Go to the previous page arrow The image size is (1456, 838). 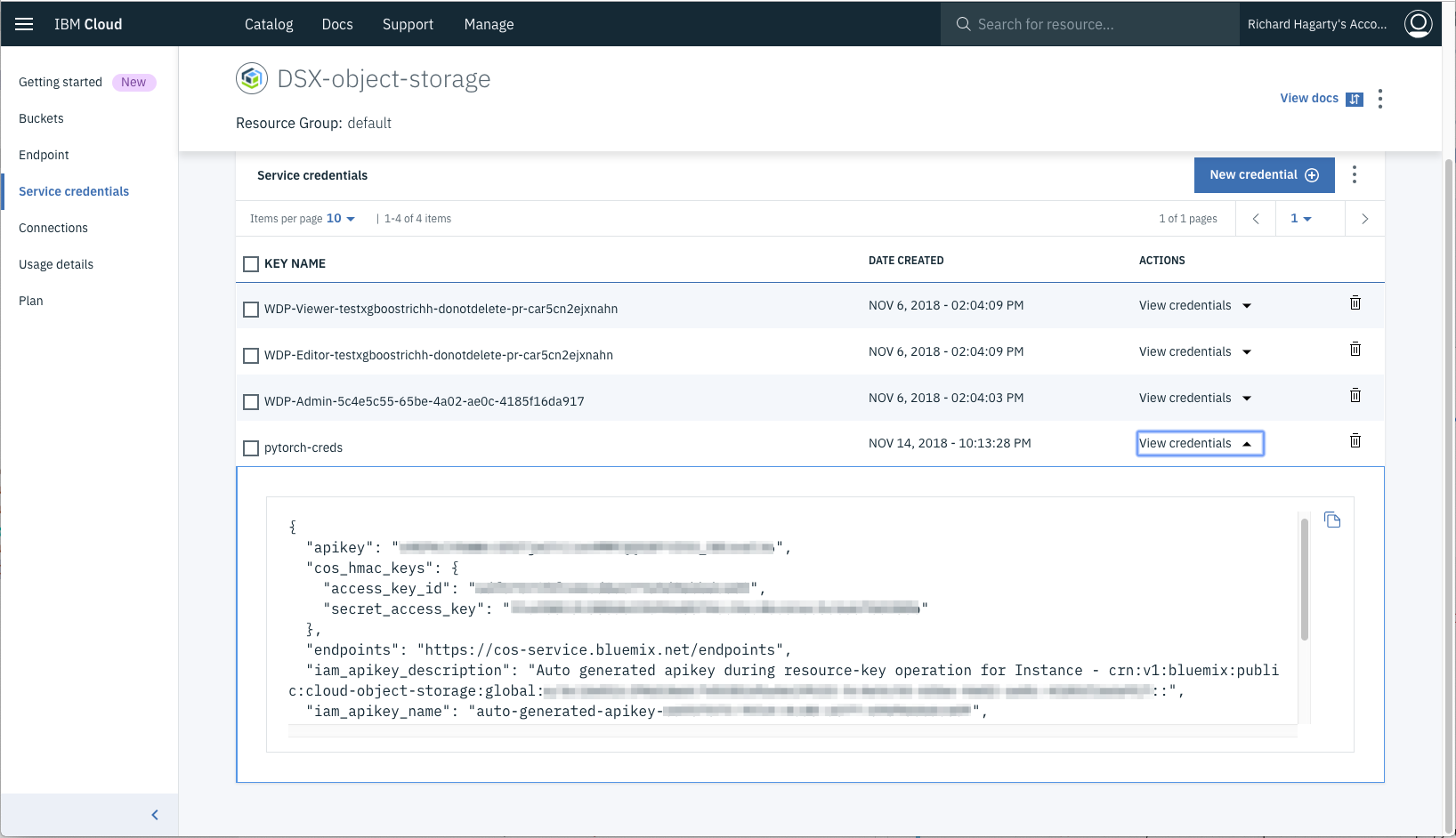click(1256, 219)
